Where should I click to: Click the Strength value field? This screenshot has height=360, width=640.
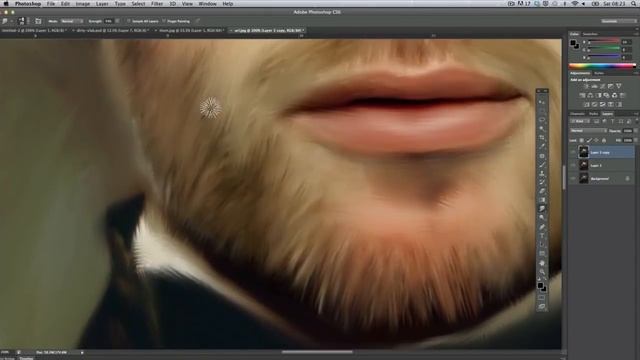[108, 21]
